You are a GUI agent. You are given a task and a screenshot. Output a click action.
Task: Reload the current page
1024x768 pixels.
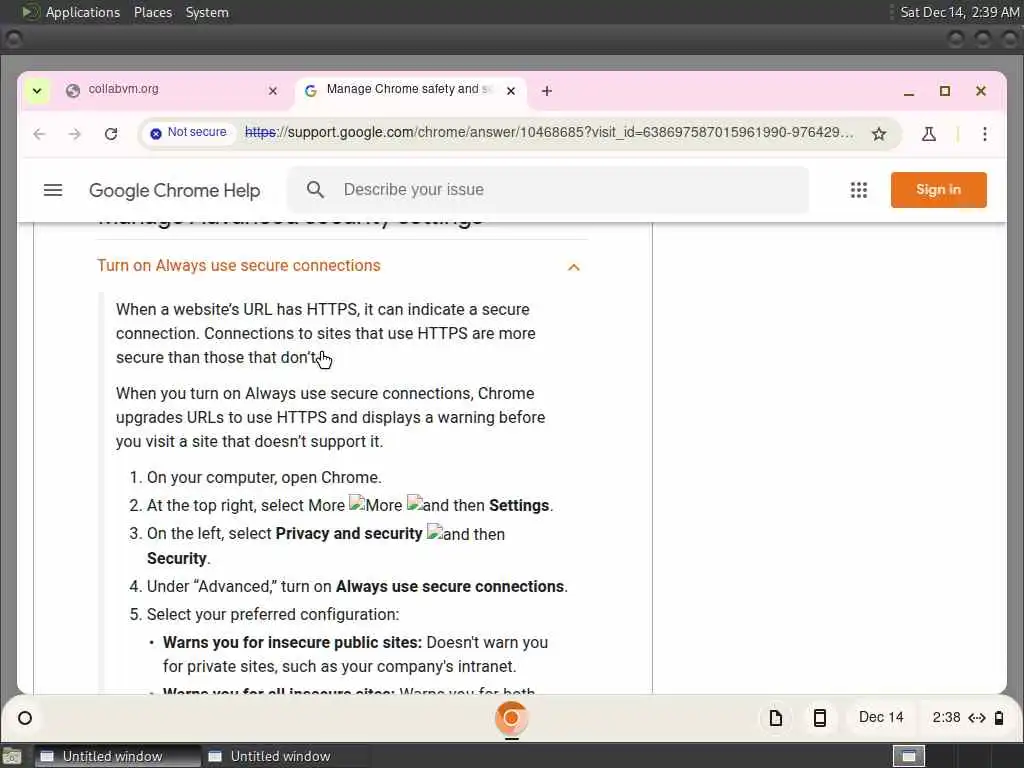(x=111, y=134)
